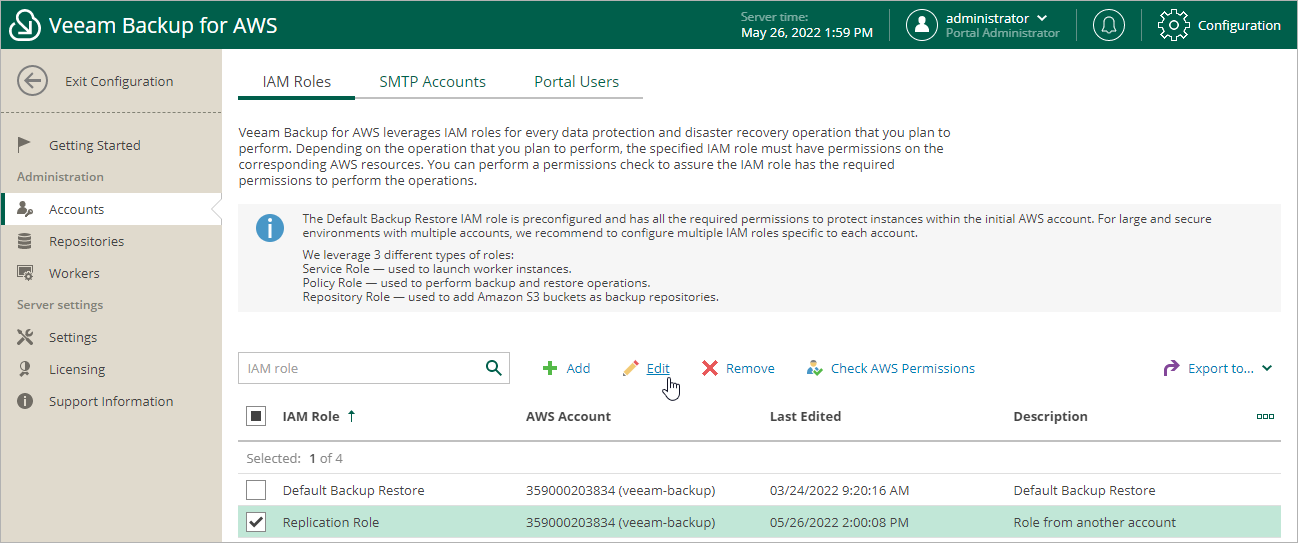Click the IAM role search field
1298x543 pixels.
click(360, 369)
